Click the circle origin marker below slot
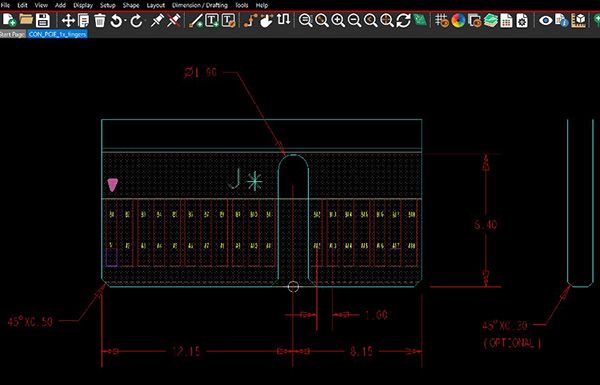The image size is (600, 385). [293, 286]
